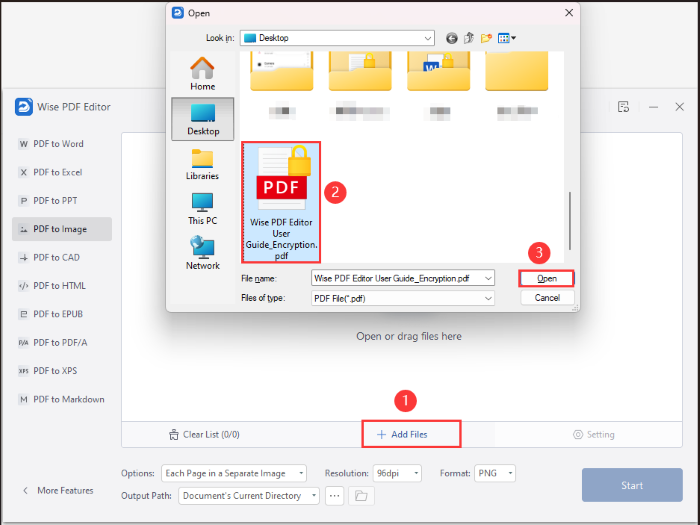Open the history icon in the title bar
700x525 pixels.
(623, 107)
